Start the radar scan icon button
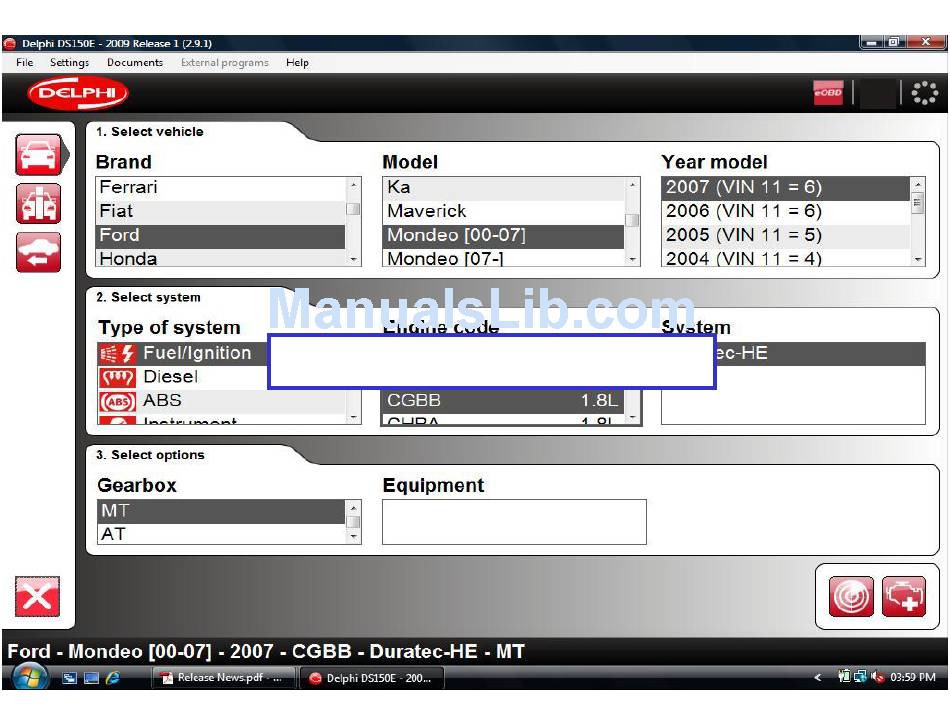950x725 pixels. click(x=851, y=597)
